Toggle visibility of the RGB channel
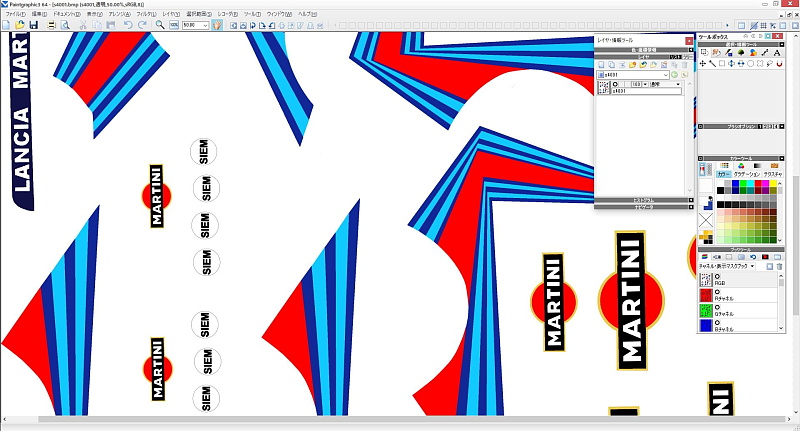Screen dimensions: 800x431 [718, 276]
